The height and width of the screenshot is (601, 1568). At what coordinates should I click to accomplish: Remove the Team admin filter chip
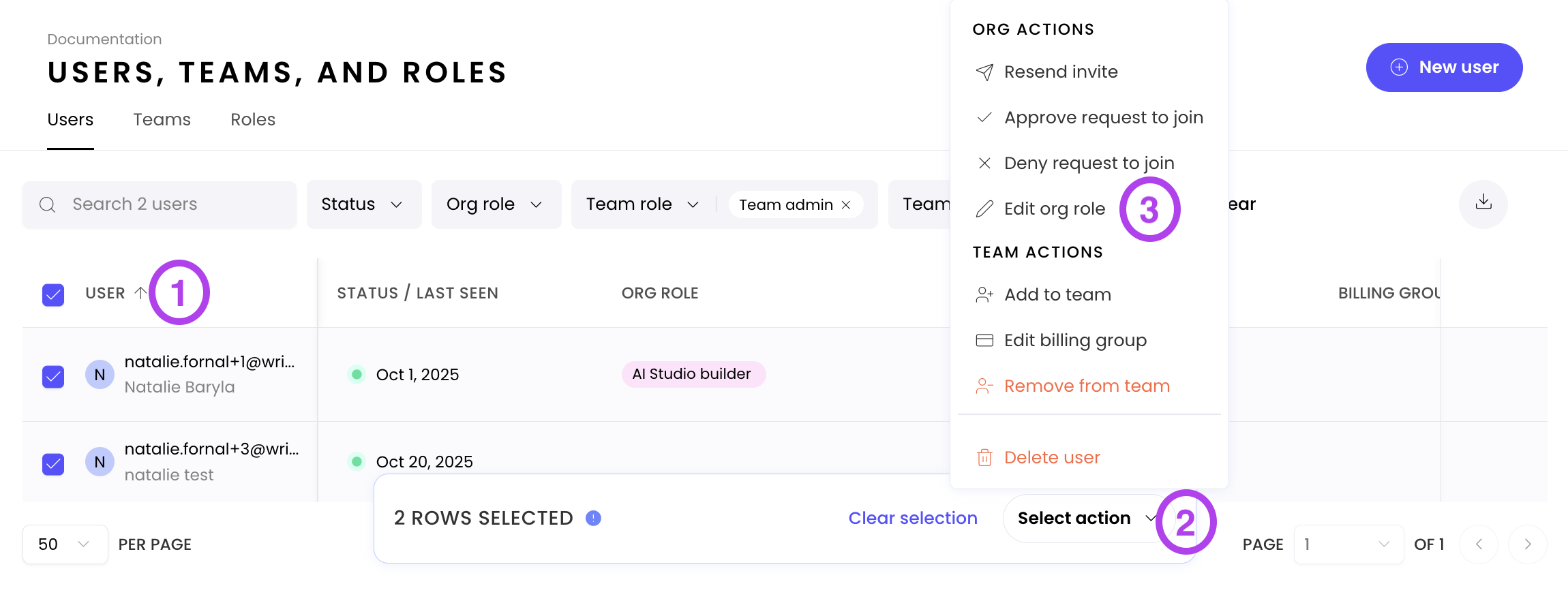(x=846, y=205)
